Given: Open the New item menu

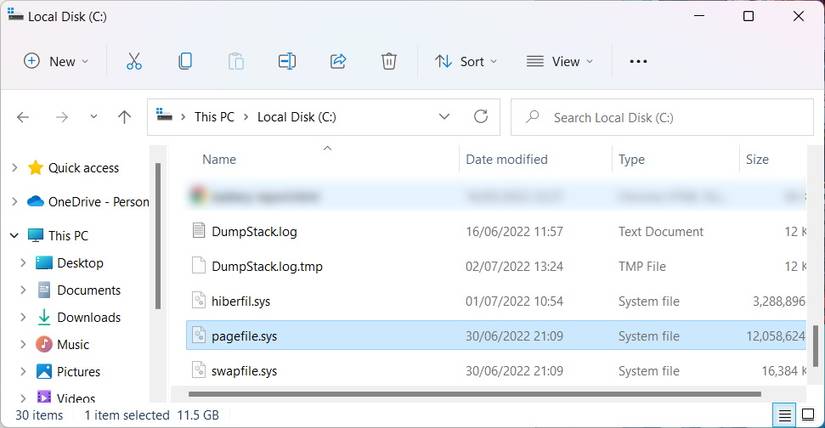Looking at the screenshot, I should (56, 61).
